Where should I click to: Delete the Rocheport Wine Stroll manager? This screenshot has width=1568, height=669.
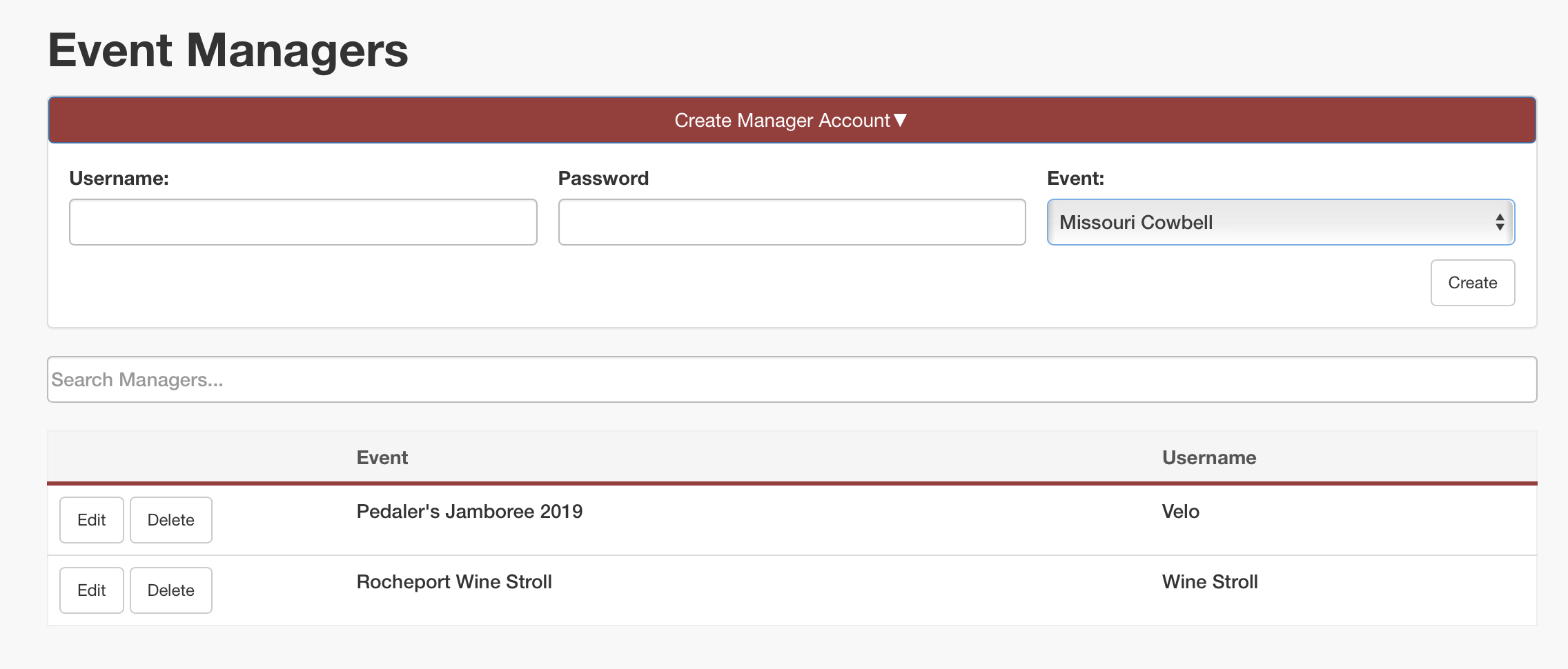[x=170, y=590]
